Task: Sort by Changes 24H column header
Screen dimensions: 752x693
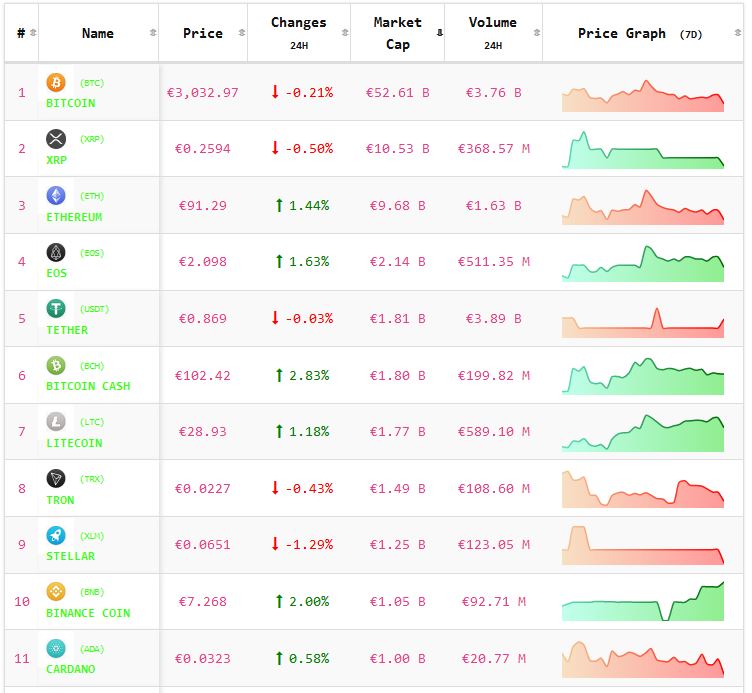Action: pos(298,33)
